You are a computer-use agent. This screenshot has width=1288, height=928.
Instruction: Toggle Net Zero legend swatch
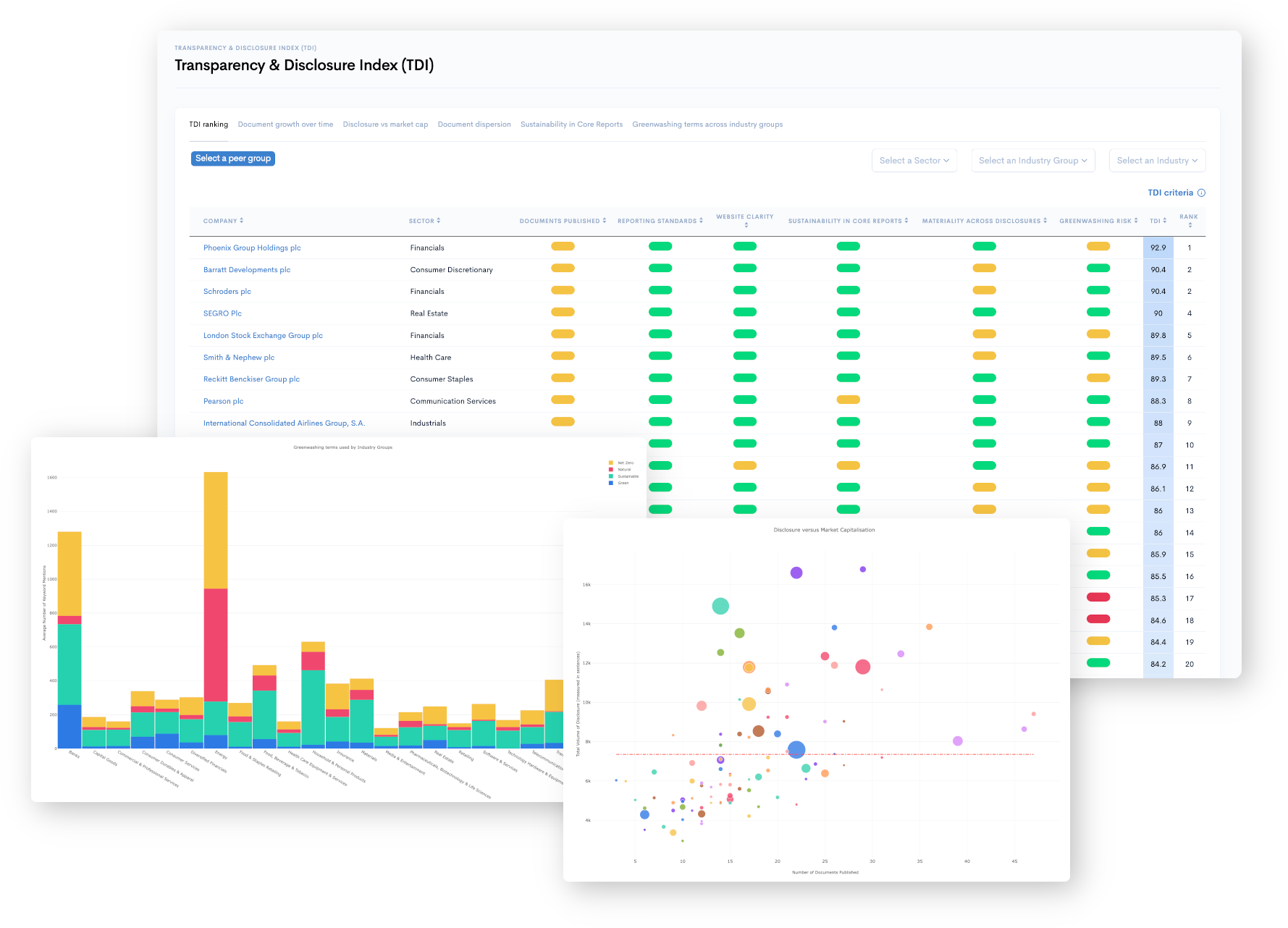611,463
